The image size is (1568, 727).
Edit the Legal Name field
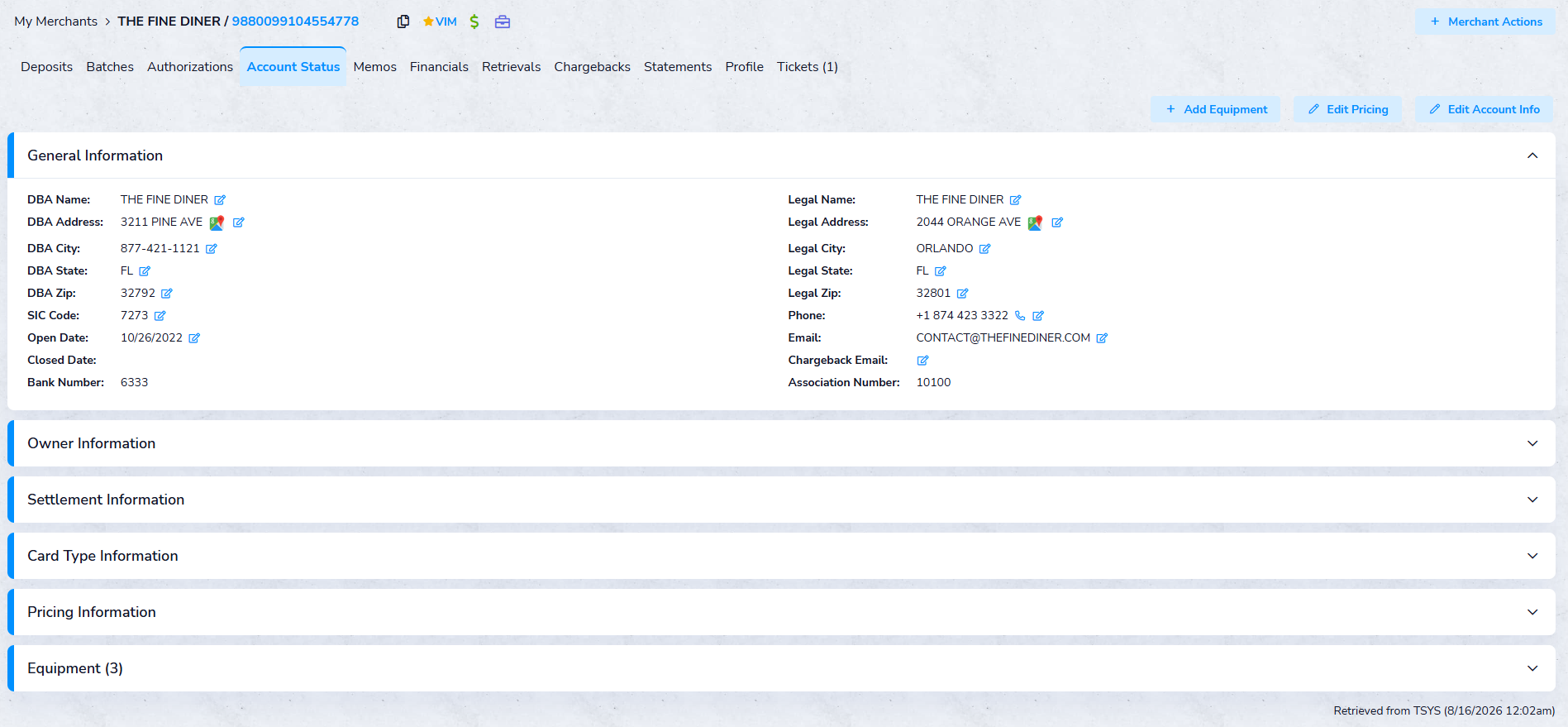tap(1016, 200)
